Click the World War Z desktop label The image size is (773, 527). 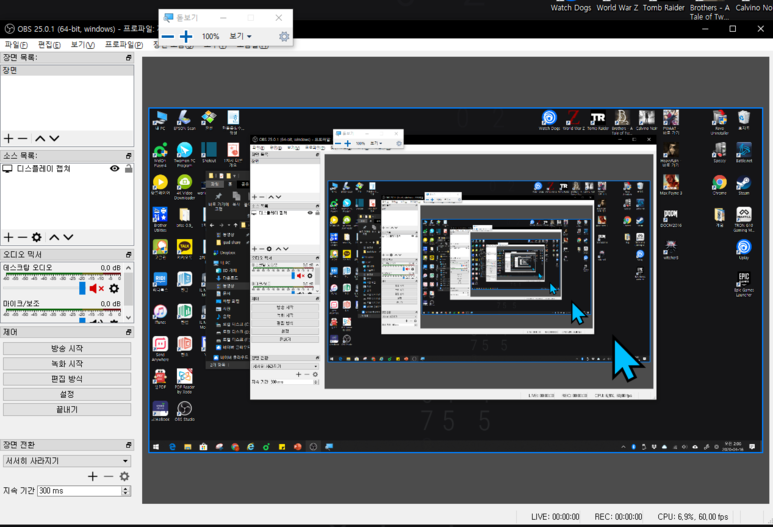tap(617, 7)
